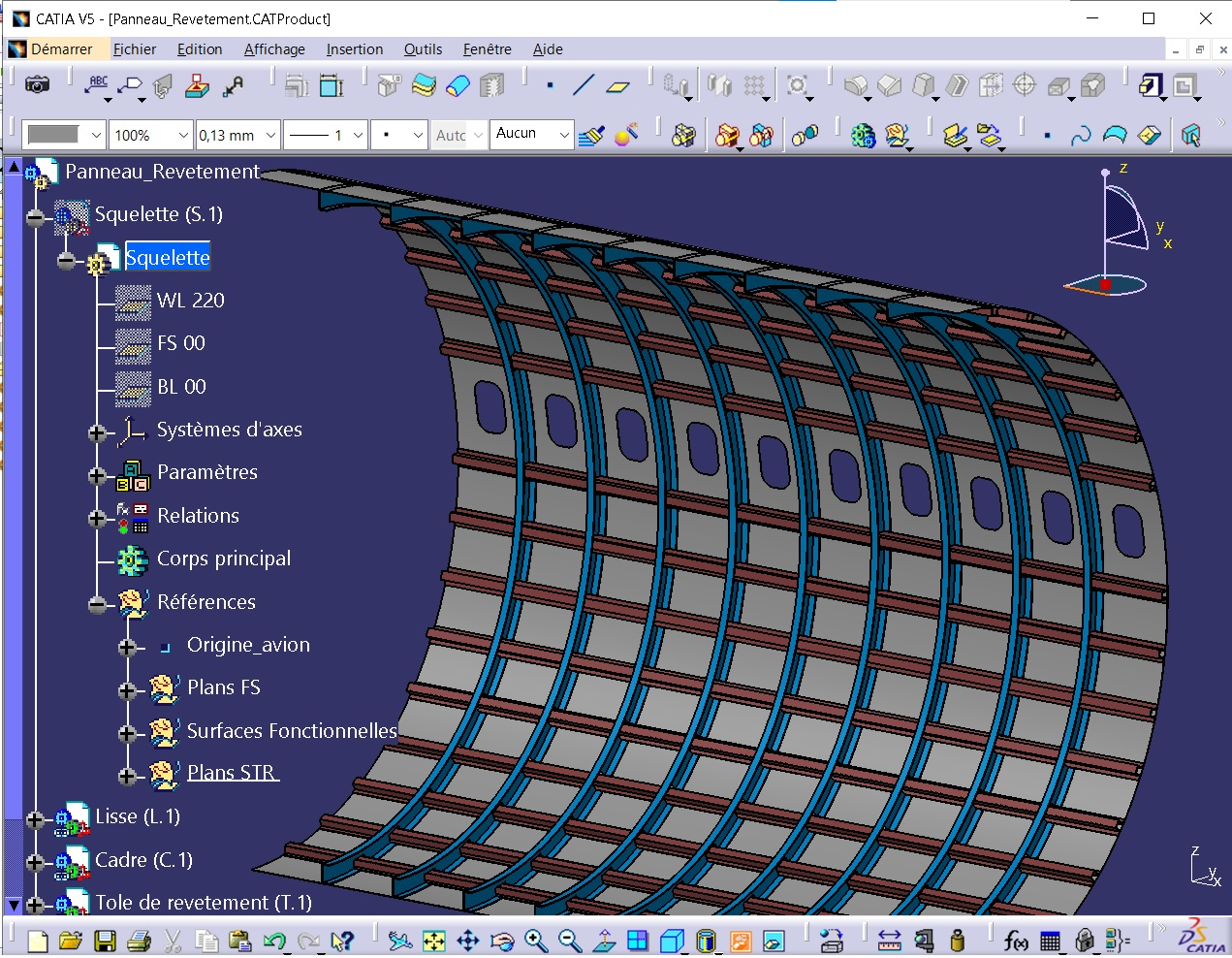Open the Aide menu
1232x958 pixels.
point(548,49)
